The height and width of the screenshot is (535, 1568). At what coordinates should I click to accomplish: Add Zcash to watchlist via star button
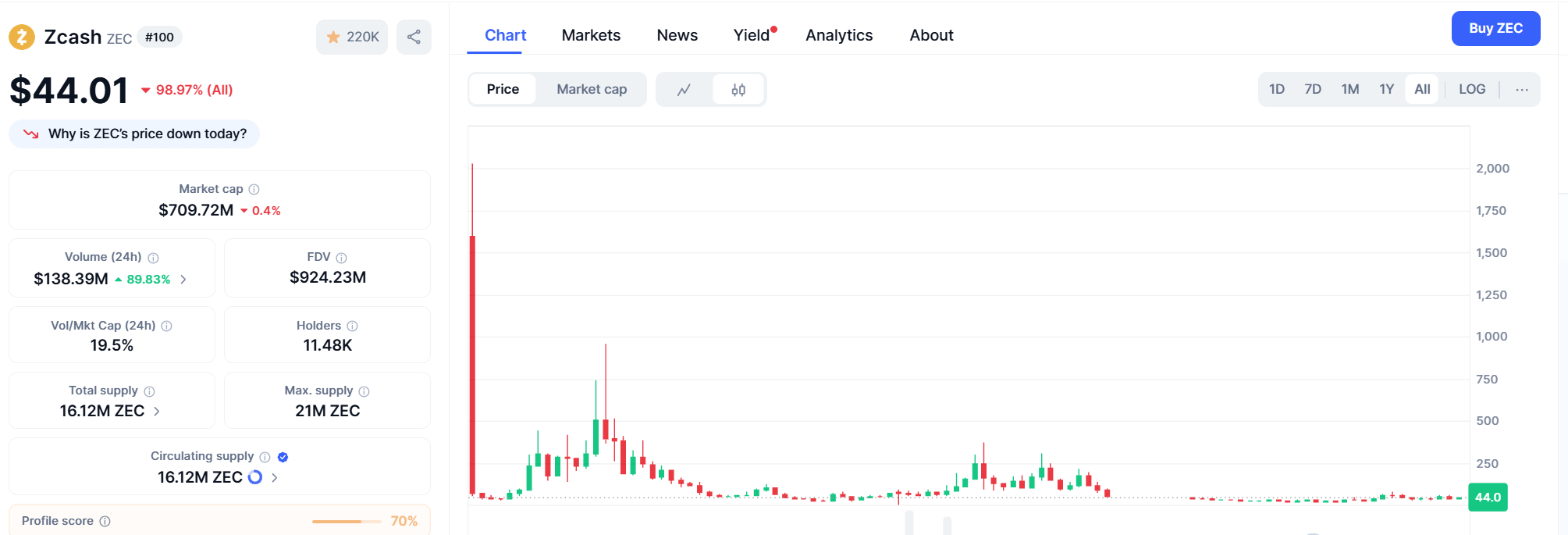click(x=352, y=37)
